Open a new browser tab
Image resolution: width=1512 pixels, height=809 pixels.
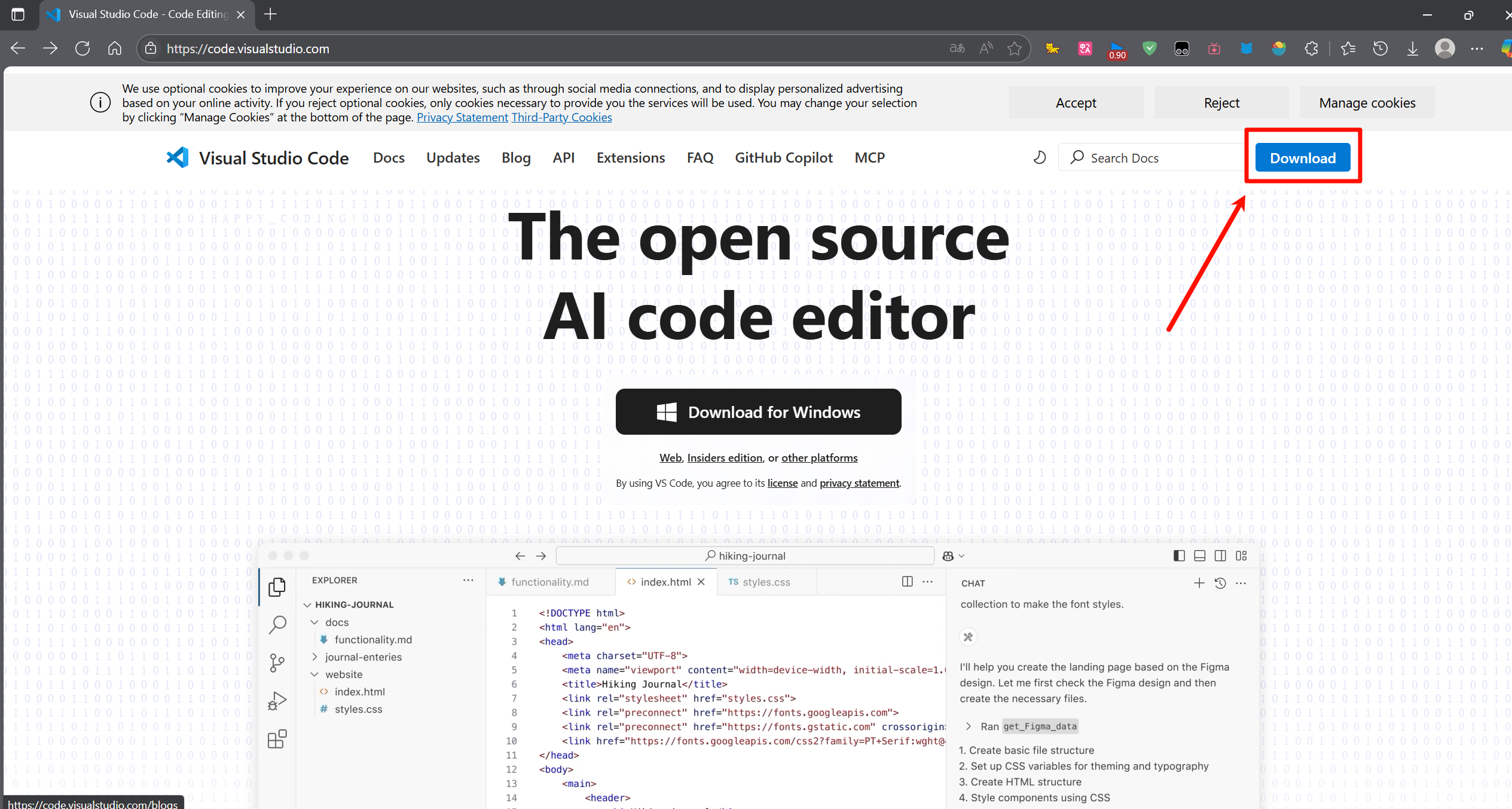(270, 14)
